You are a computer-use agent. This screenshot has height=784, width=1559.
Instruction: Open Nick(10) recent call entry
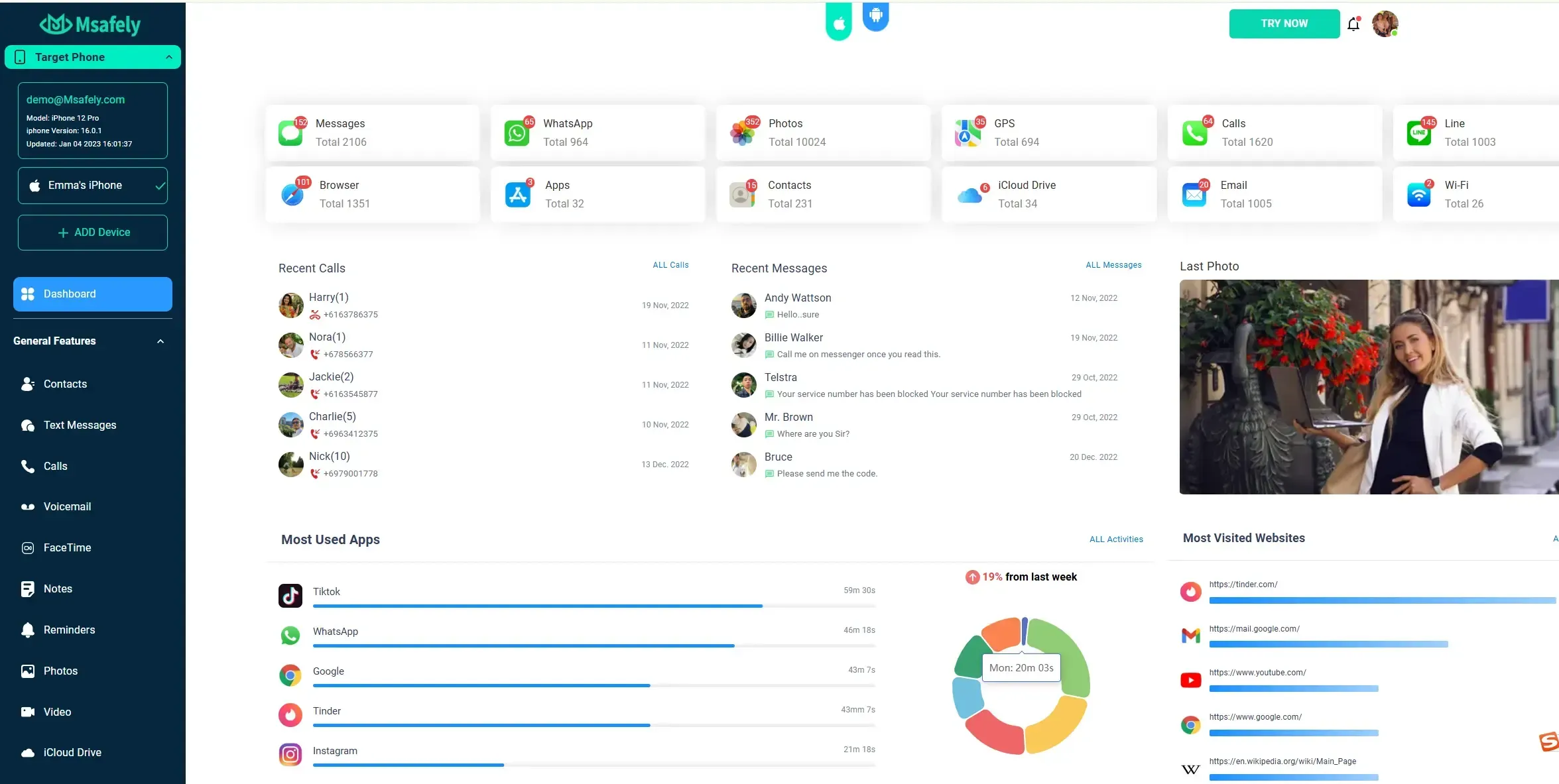click(x=483, y=465)
